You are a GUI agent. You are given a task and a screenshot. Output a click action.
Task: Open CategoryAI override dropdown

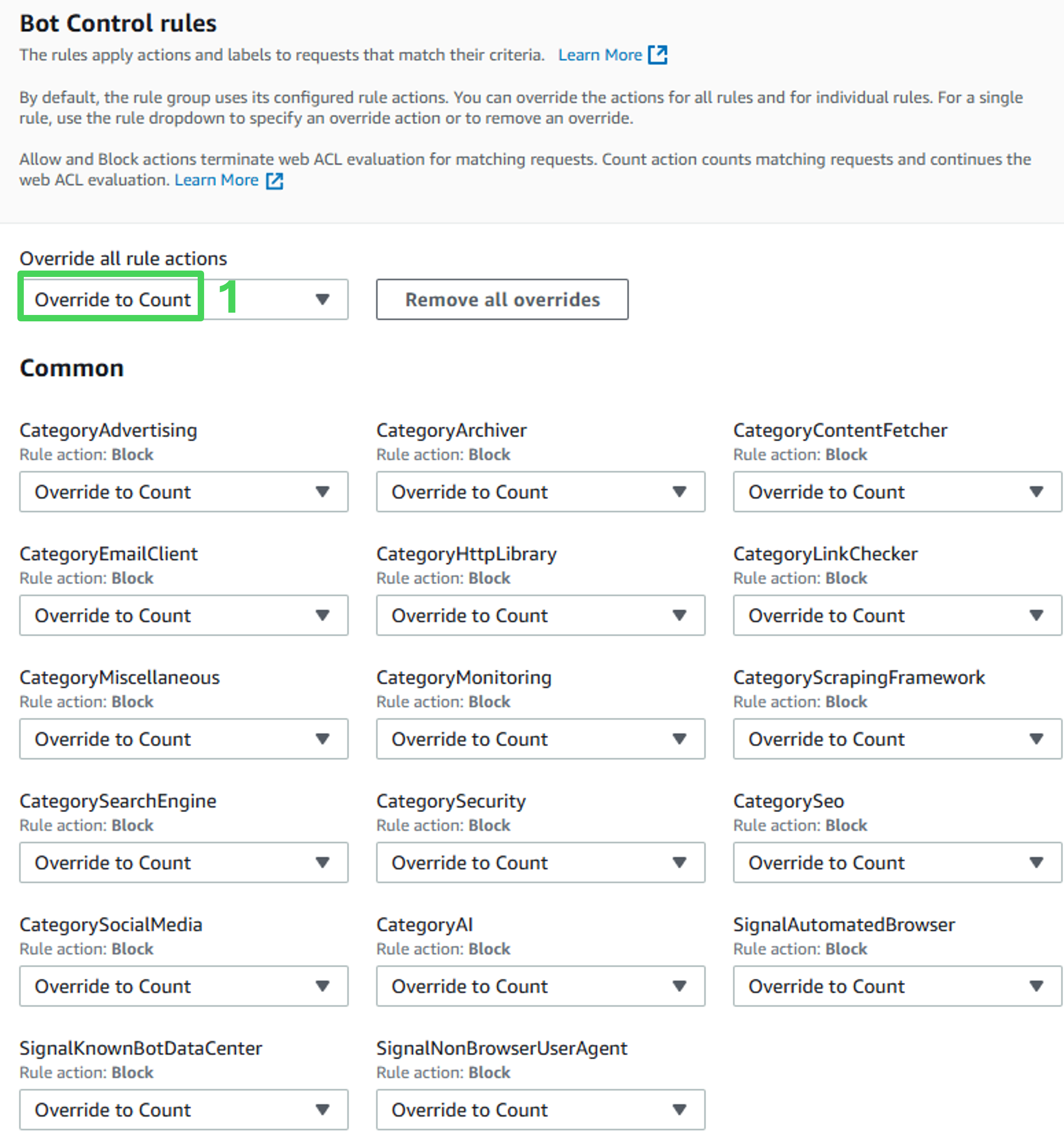(x=540, y=986)
